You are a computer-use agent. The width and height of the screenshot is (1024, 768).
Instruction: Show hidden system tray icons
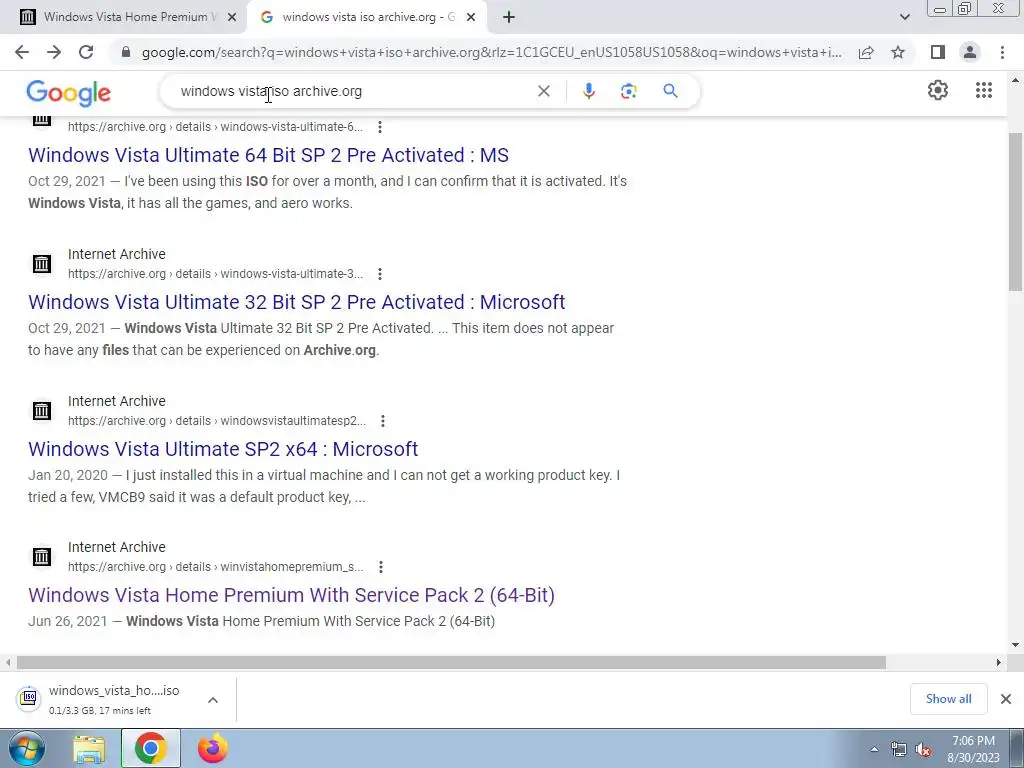[874, 750]
